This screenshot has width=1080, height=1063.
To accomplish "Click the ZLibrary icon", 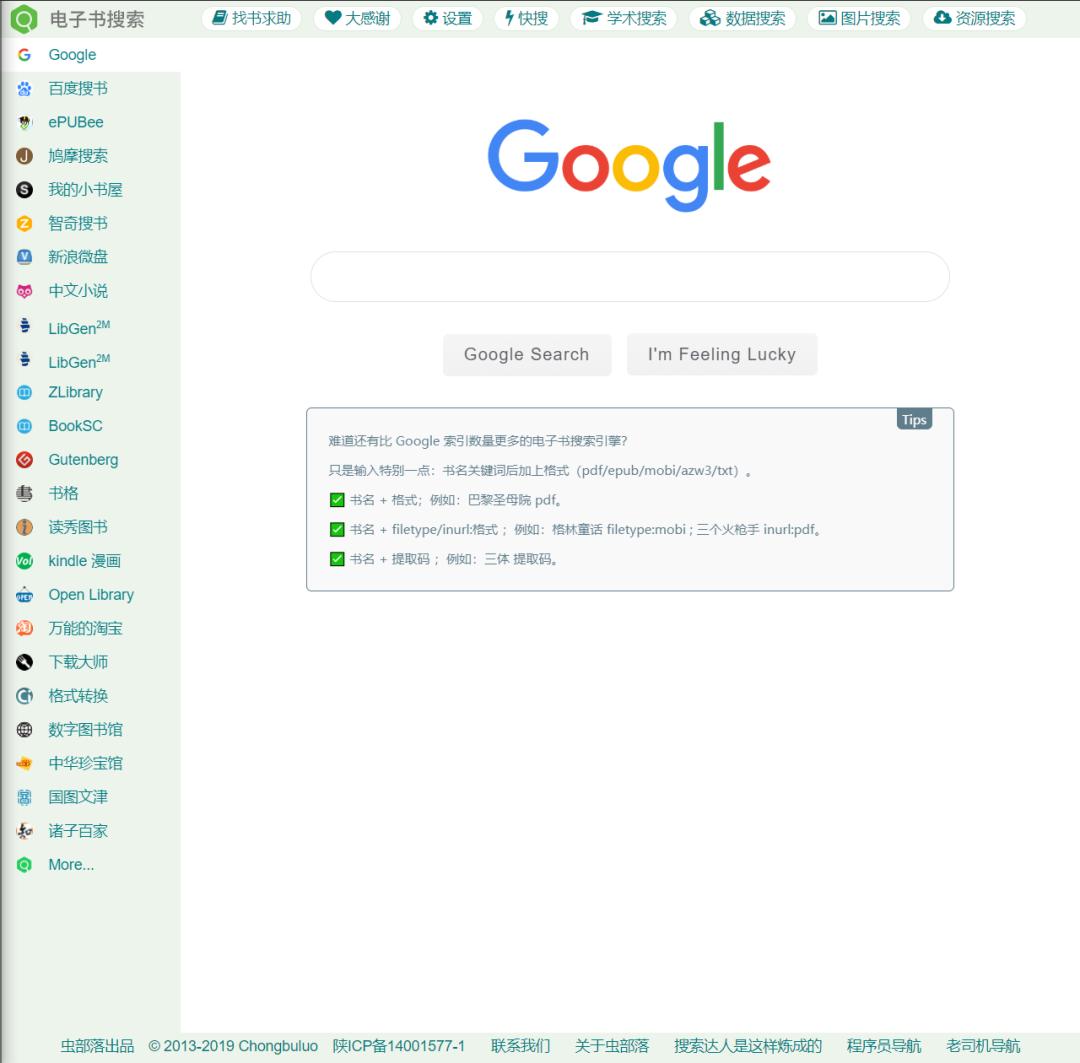I will click(24, 392).
